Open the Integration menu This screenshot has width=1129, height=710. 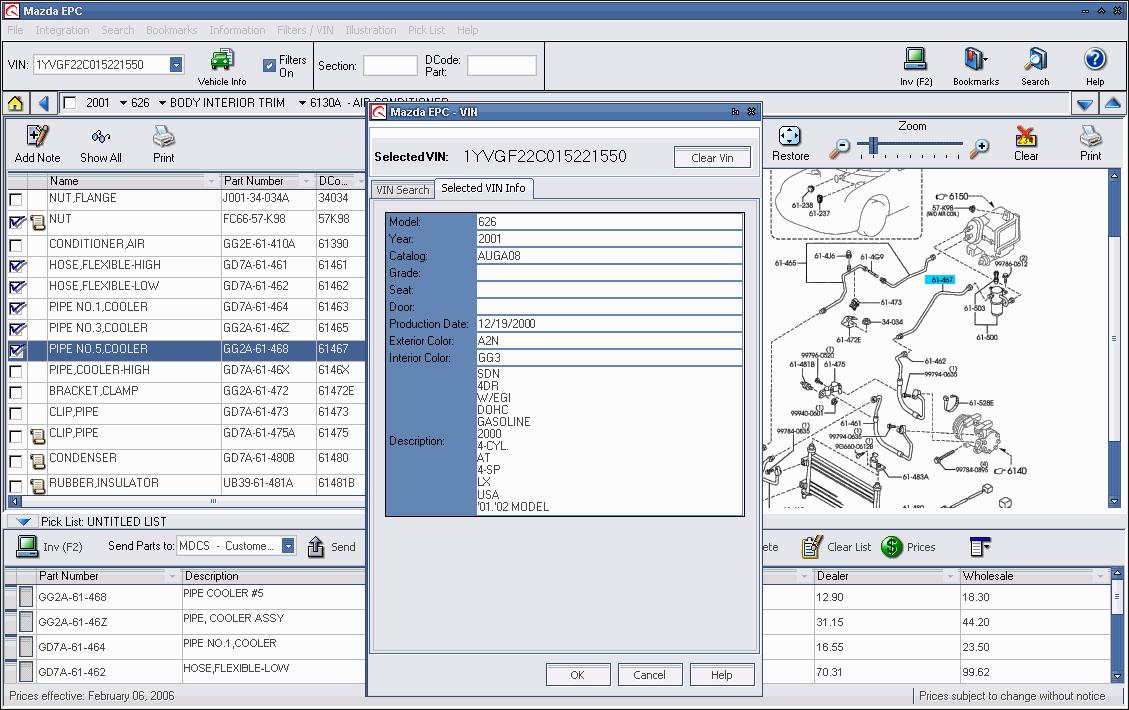[62, 30]
